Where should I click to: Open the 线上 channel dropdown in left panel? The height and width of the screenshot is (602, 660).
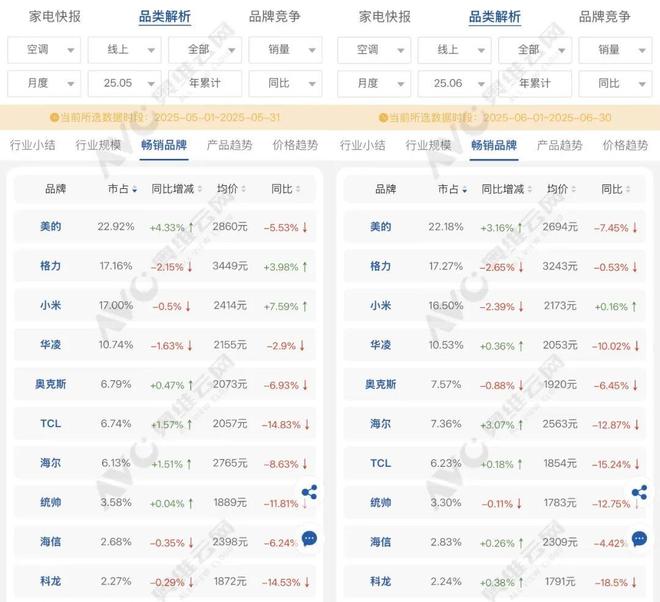coord(125,50)
